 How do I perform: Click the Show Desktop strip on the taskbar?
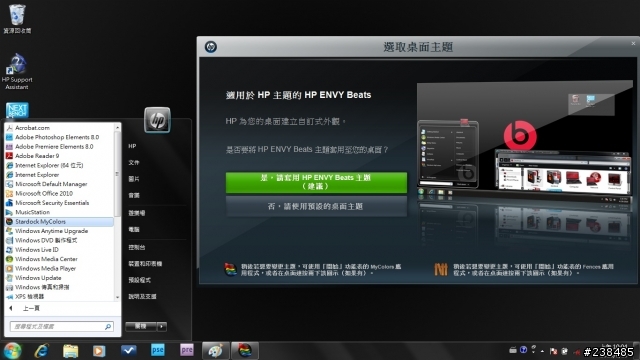(x=637, y=351)
